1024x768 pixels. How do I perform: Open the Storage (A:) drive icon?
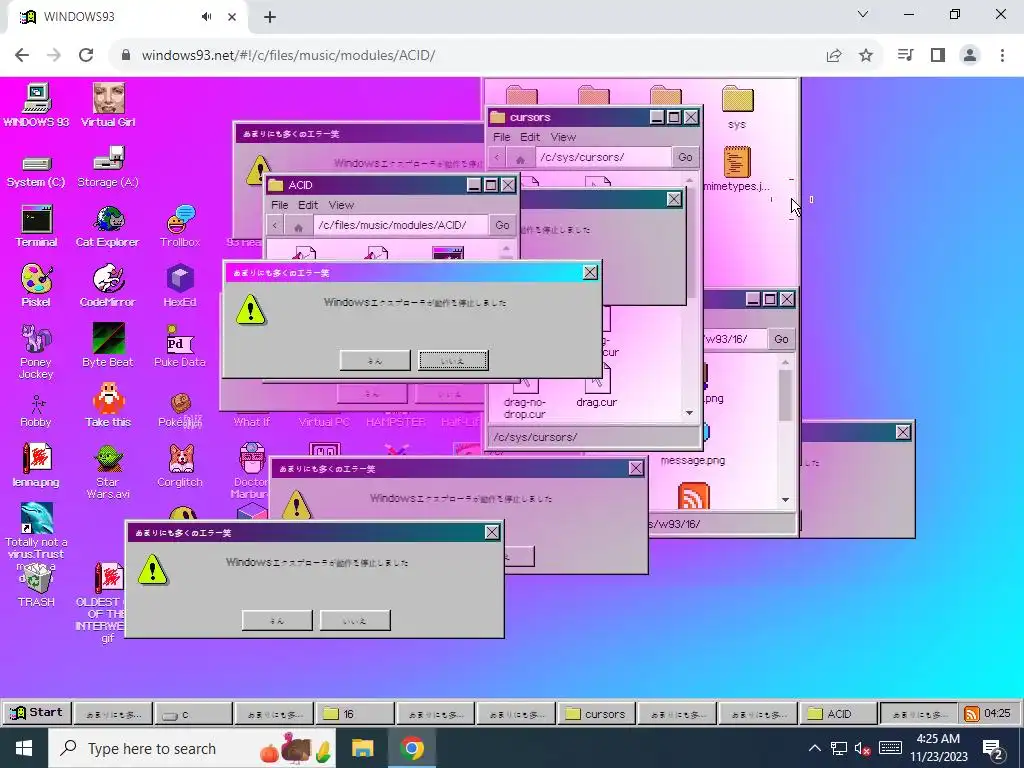pos(108,168)
